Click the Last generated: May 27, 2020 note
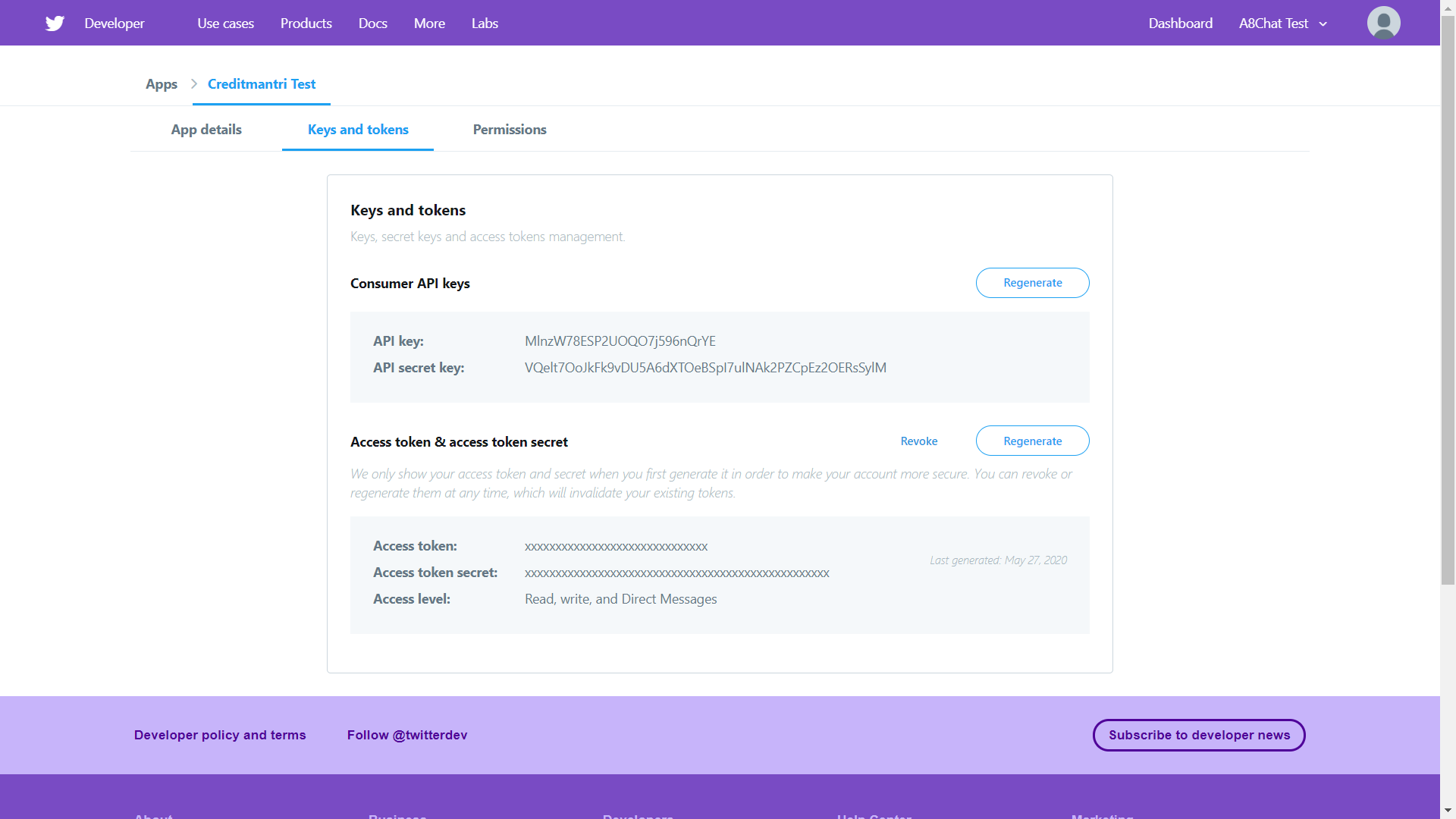The width and height of the screenshot is (1456, 819). 998,560
